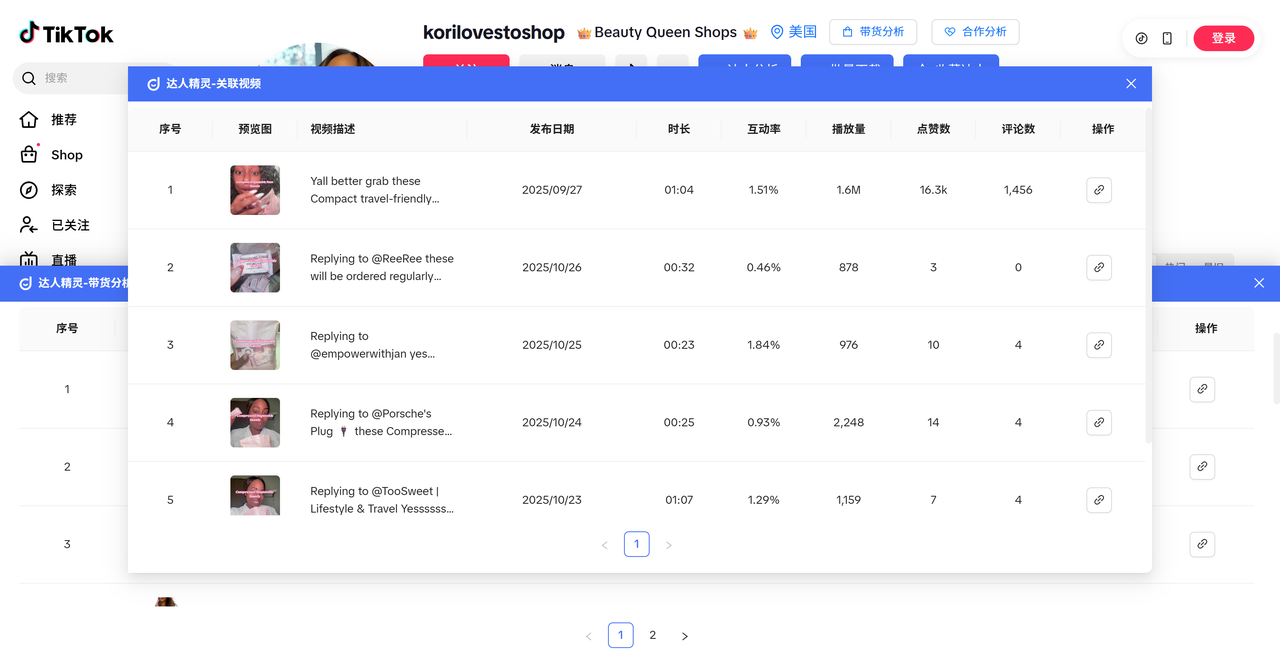Click link icon in background table row 2
This screenshot has height=664, width=1280.
(x=1202, y=466)
